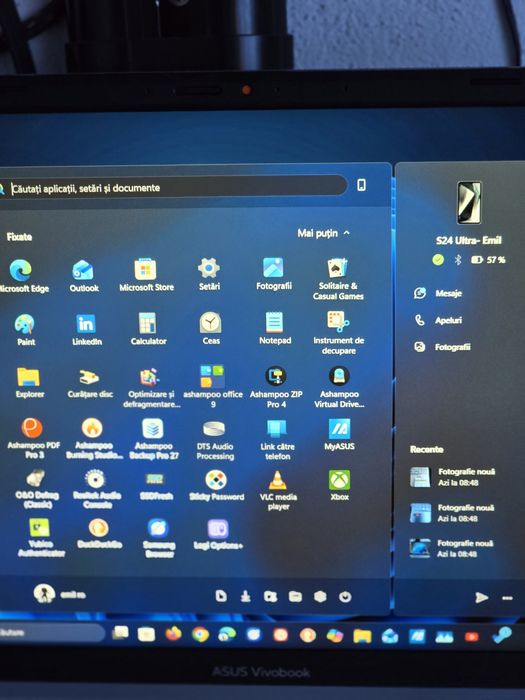Open Downloads folder shortcut in Start footer
This screenshot has height=700, width=525.
point(246,596)
